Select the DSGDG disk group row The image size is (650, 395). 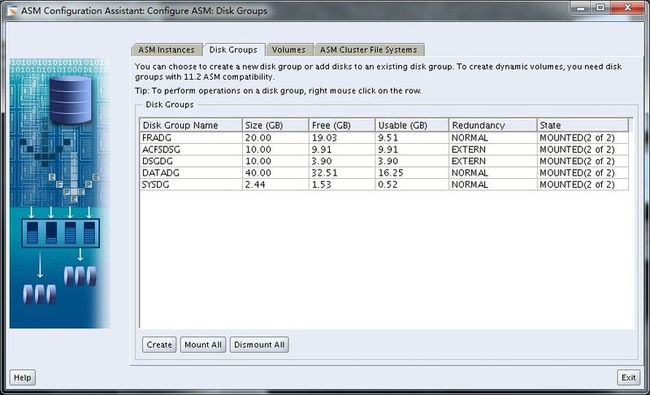click(384, 161)
